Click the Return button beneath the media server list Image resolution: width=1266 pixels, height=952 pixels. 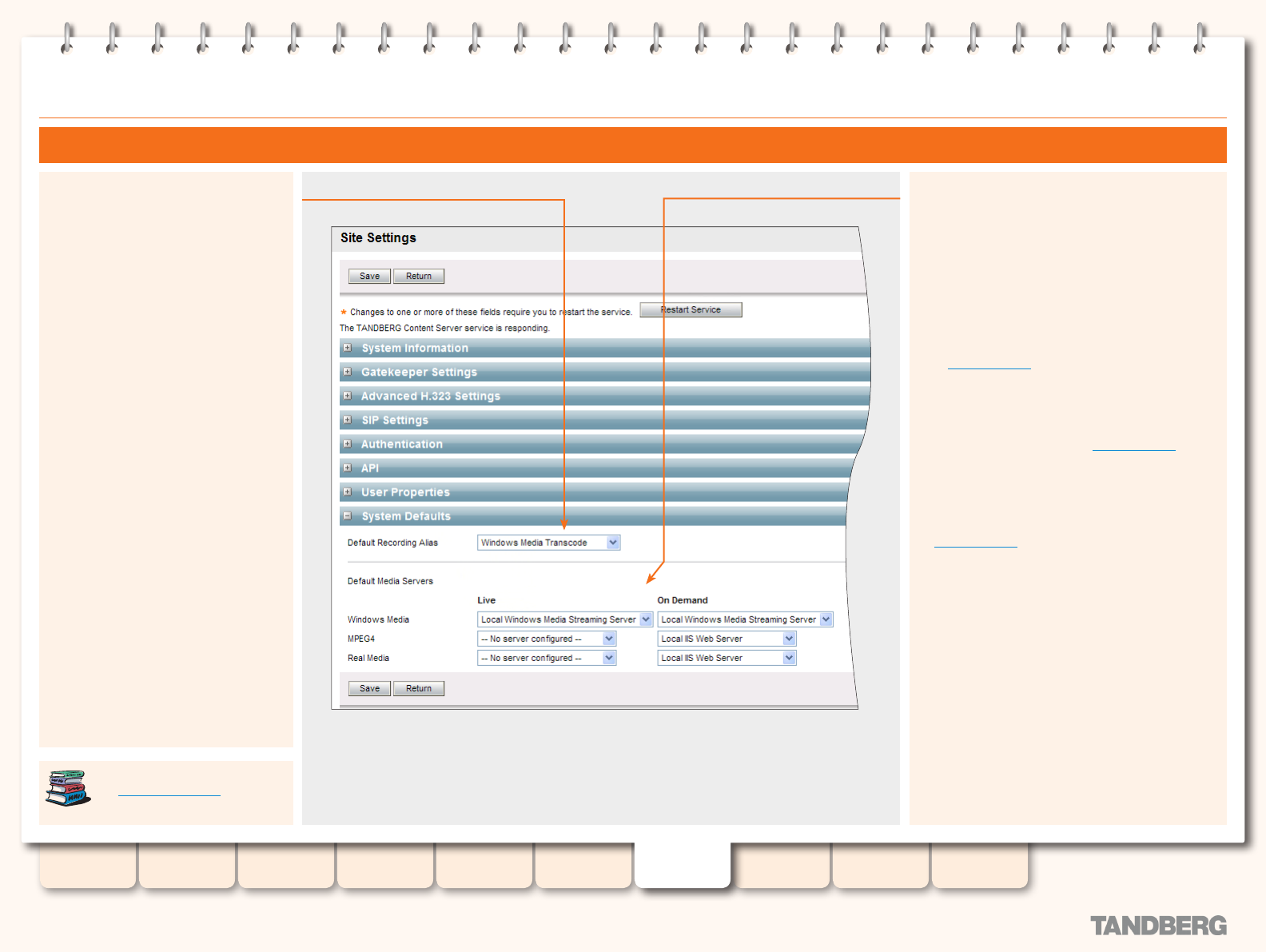(419, 689)
